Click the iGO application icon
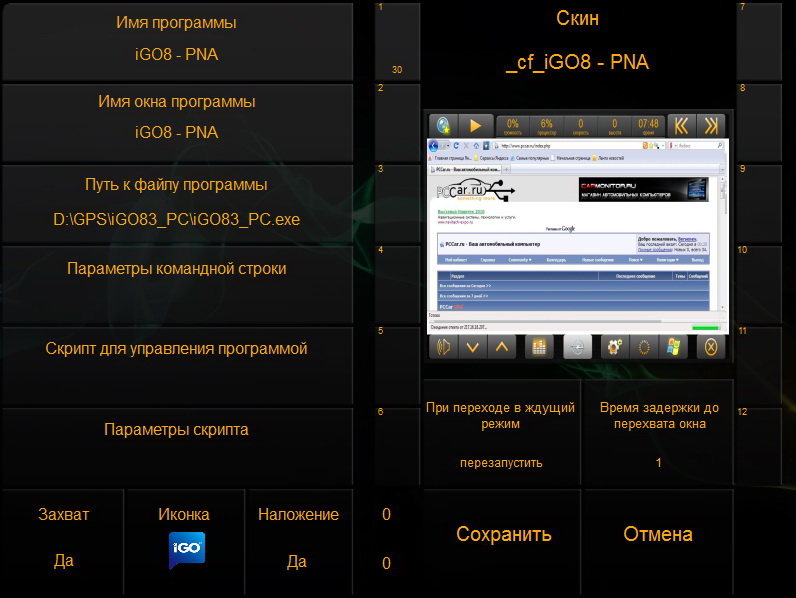Screen dimensions: 796x598 click(x=186, y=551)
